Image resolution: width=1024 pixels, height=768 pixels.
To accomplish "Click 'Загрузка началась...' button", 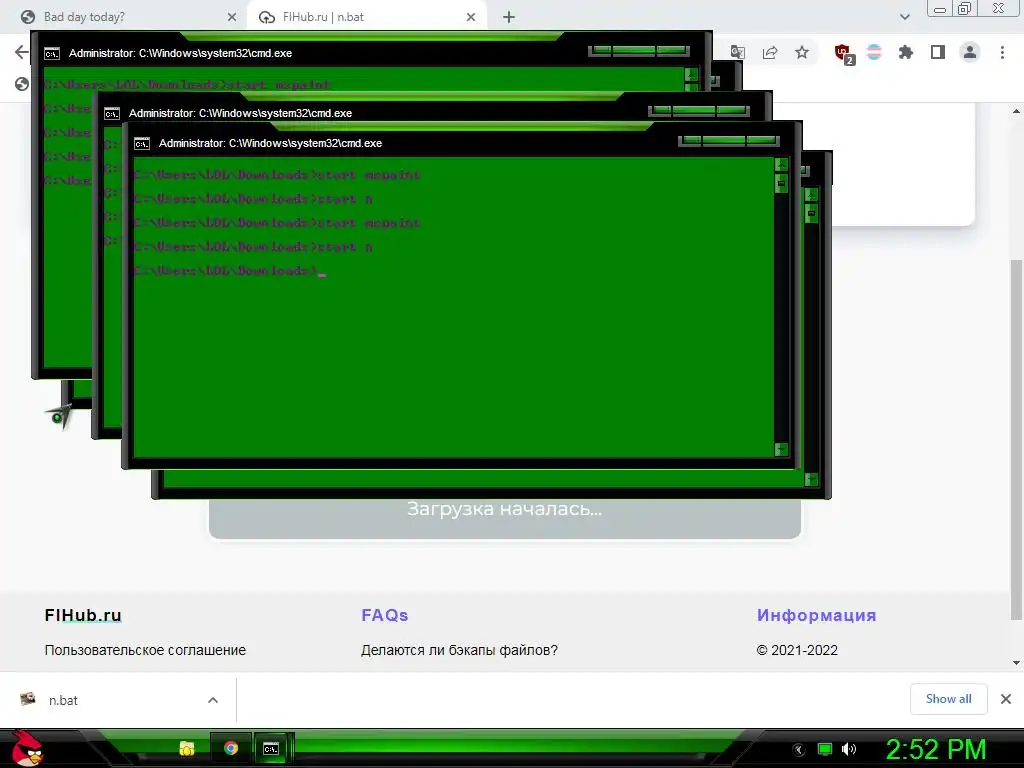I will click(x=505, y=520).
